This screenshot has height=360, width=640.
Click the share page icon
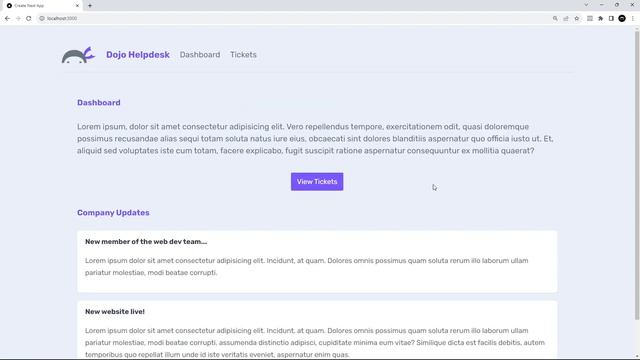click(x=566, y=18)
